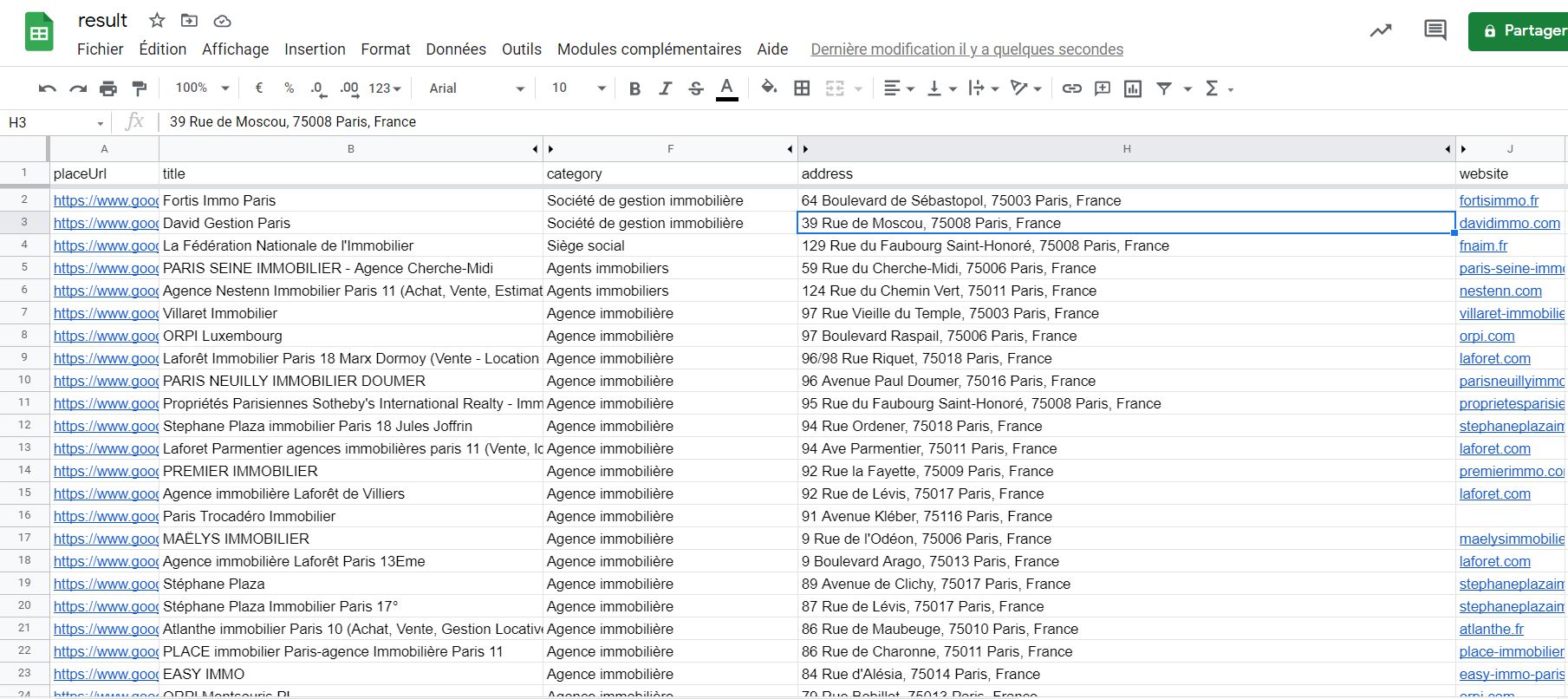1568x699 pixels.
Task: Toggle italic formatting
Action: pos(665,88)
